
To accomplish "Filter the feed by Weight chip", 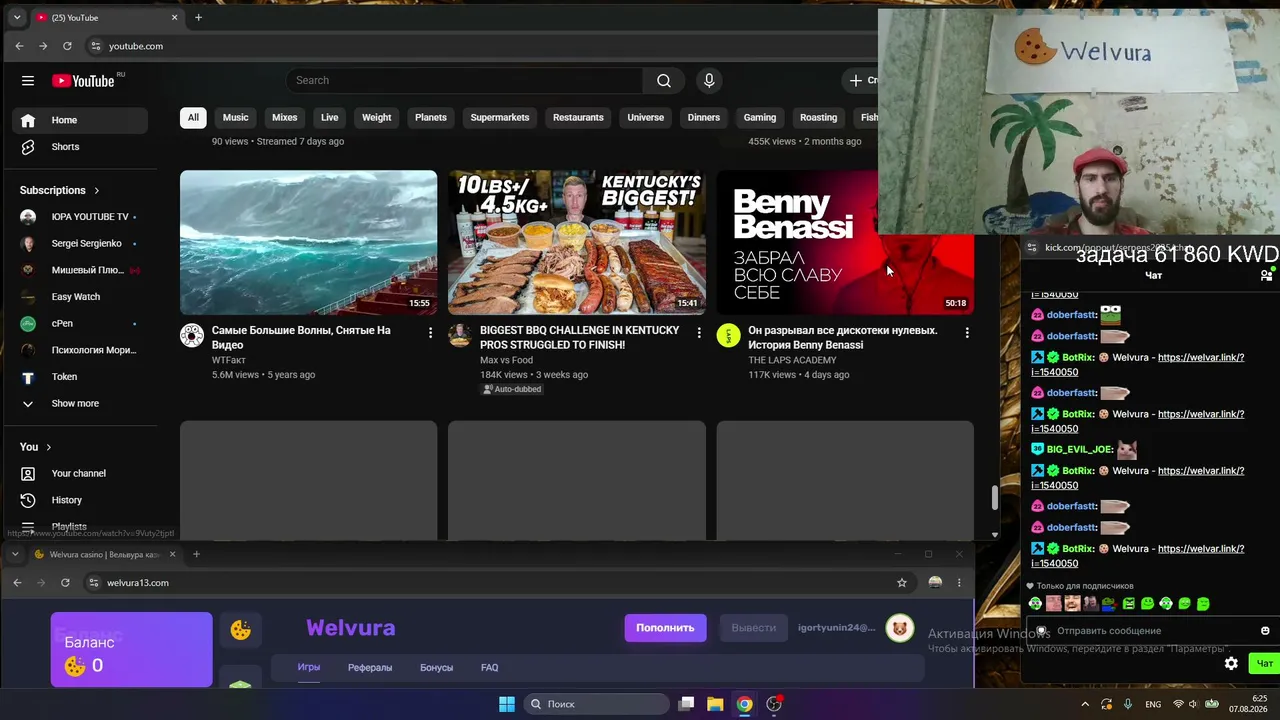I will (x=376, y=118).
